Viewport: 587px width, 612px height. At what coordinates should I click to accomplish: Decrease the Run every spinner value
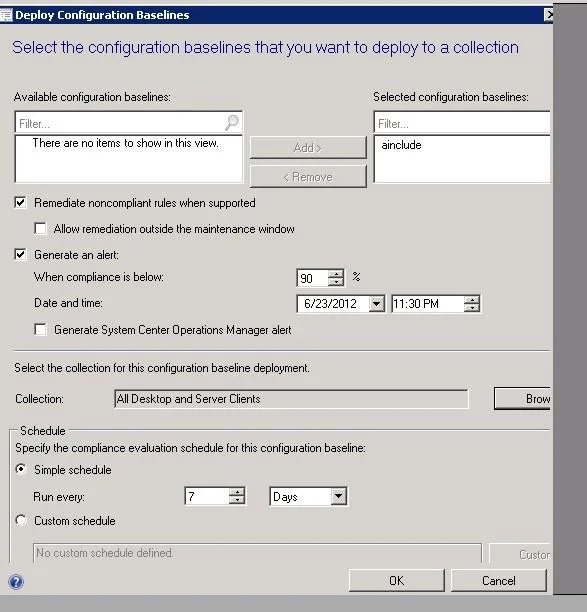coord(237,500)
